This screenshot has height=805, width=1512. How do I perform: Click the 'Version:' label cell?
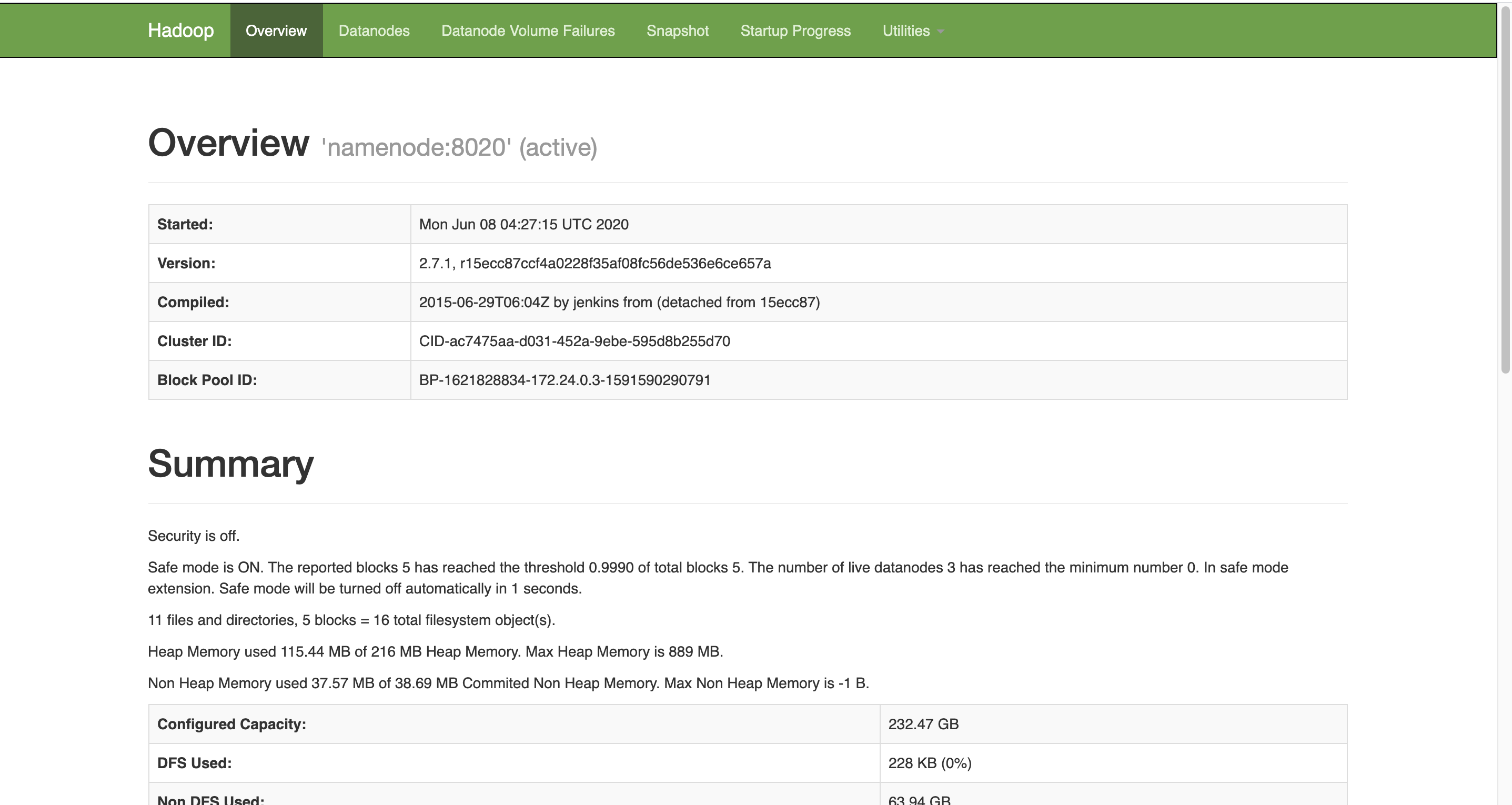(279, 263)
